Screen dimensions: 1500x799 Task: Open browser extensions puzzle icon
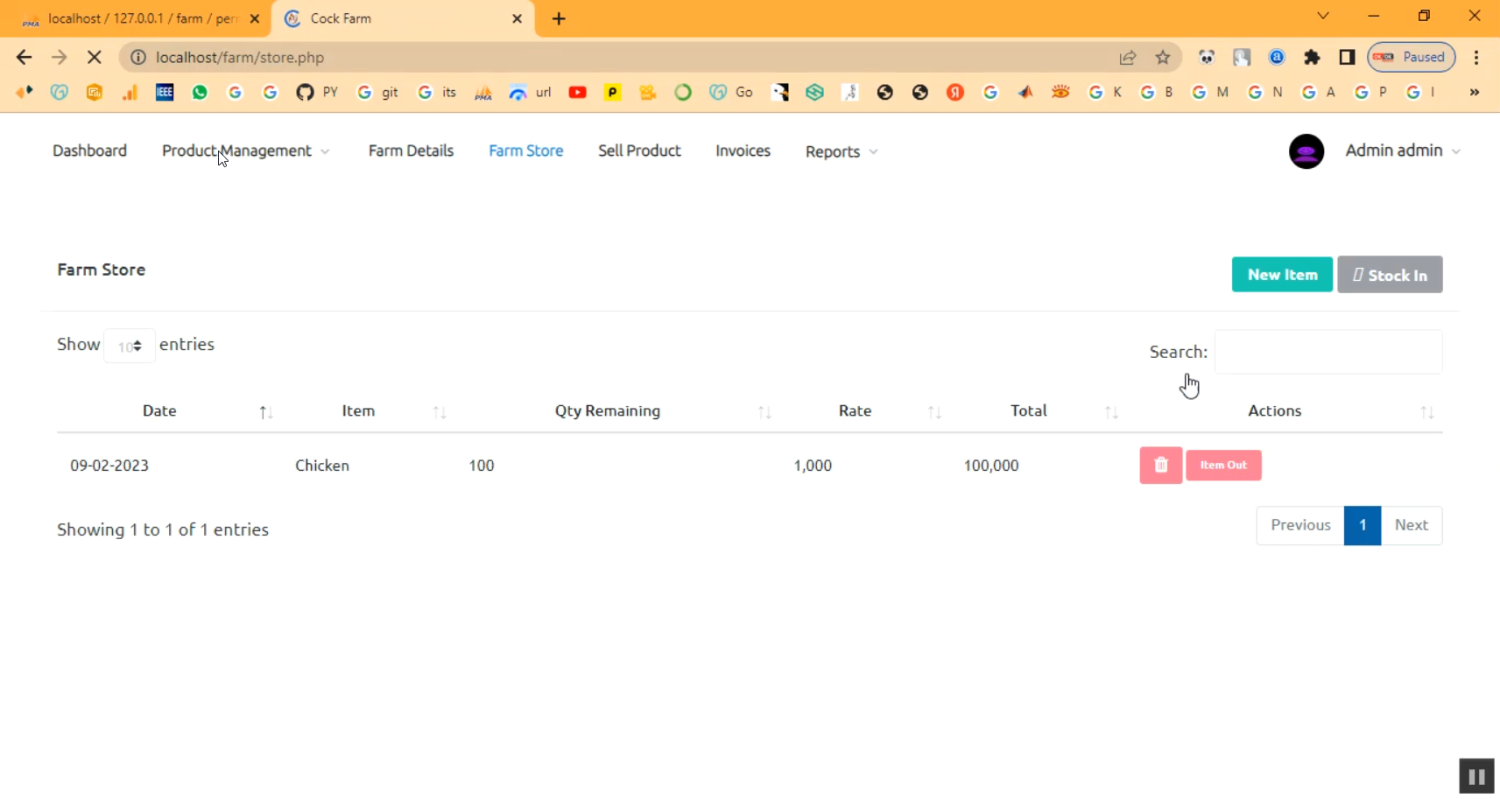1312,57
